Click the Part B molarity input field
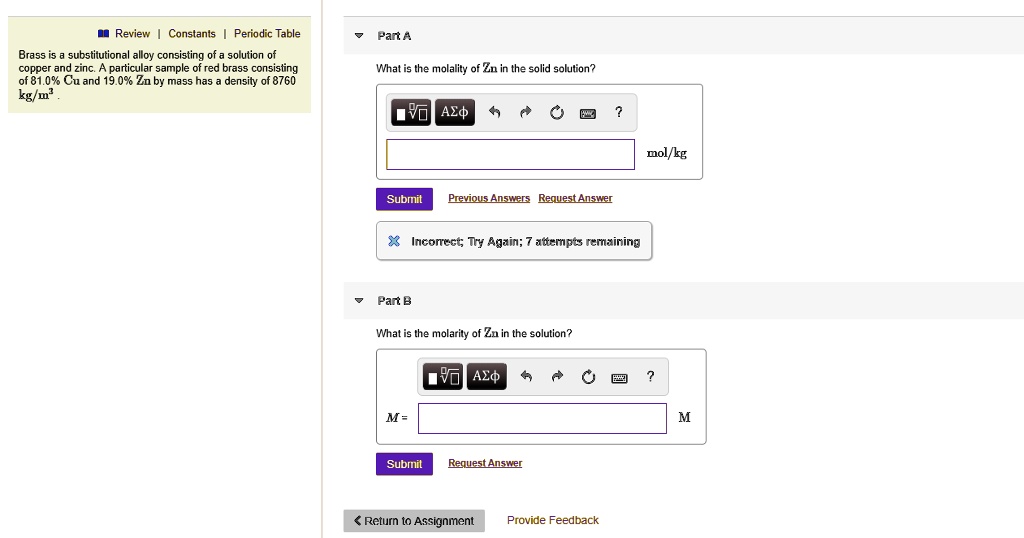The width and height of the screenshot is (1024, 538). (542, 418)
